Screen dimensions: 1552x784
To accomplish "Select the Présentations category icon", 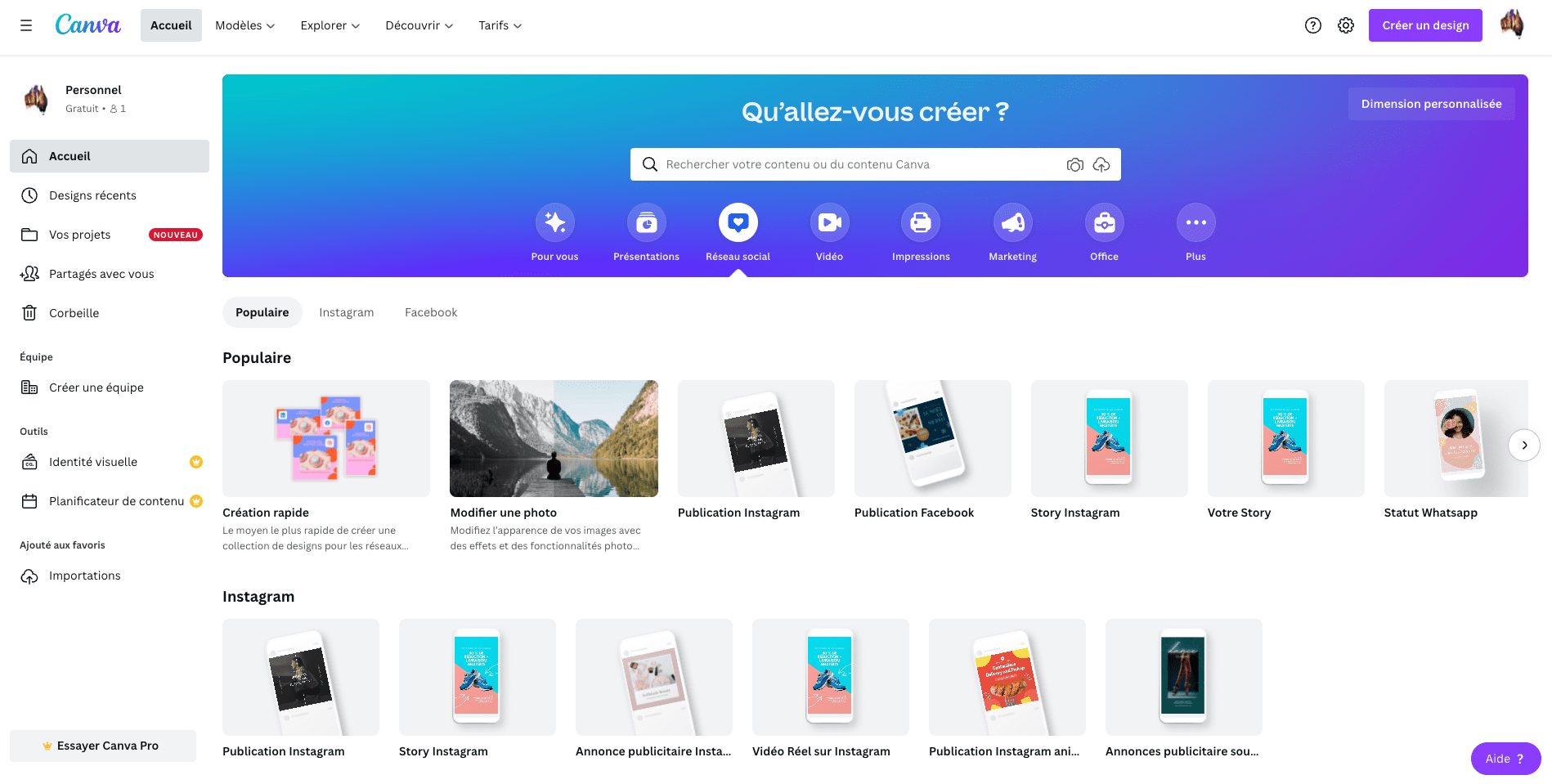I will (x=646, y=222).
